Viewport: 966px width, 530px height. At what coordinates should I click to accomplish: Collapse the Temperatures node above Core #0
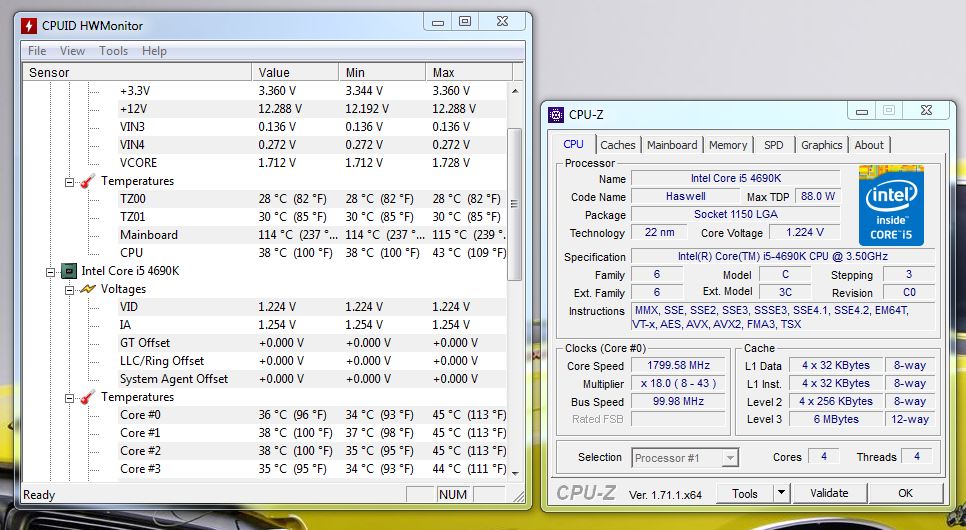click(x=70, y=398)
